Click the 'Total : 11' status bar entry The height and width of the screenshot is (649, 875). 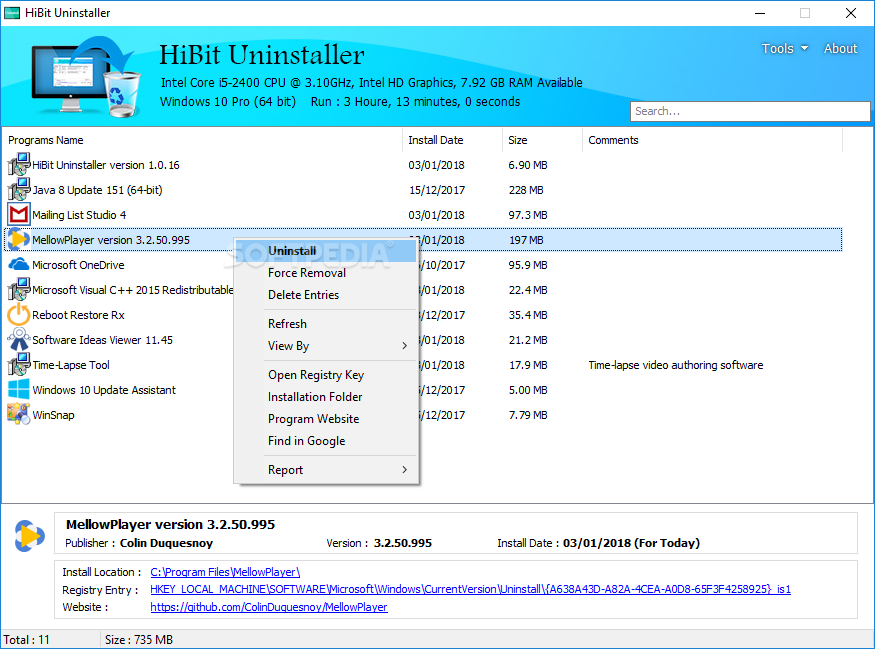pyautogui.click(x=26, y=640)
